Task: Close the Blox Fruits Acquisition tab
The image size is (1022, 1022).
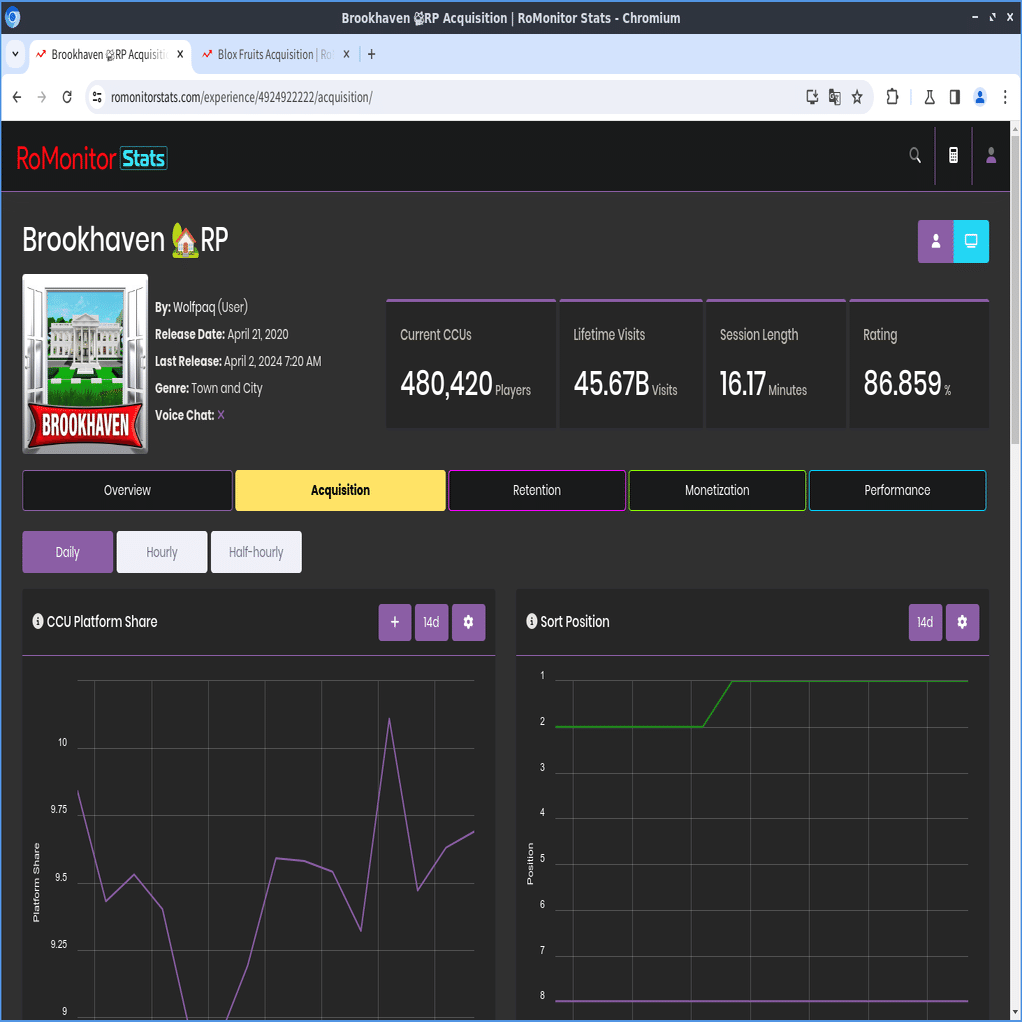Action: click(346, 54)
